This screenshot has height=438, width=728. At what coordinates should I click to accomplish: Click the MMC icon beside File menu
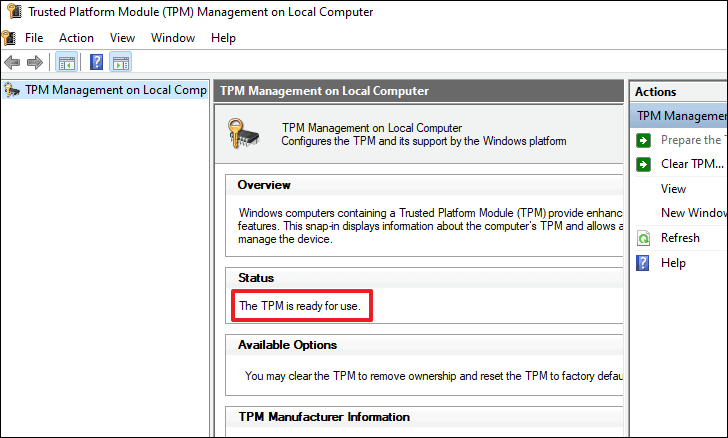(x=9, y=38)
